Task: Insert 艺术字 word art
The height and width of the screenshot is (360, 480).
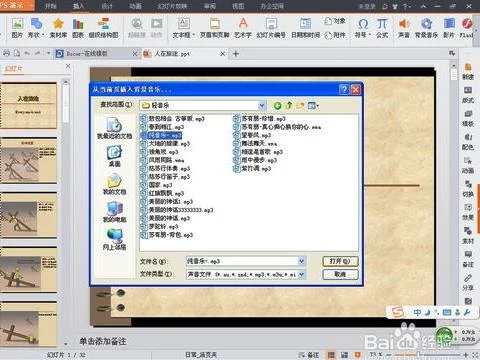Action: tap(243, 28)
